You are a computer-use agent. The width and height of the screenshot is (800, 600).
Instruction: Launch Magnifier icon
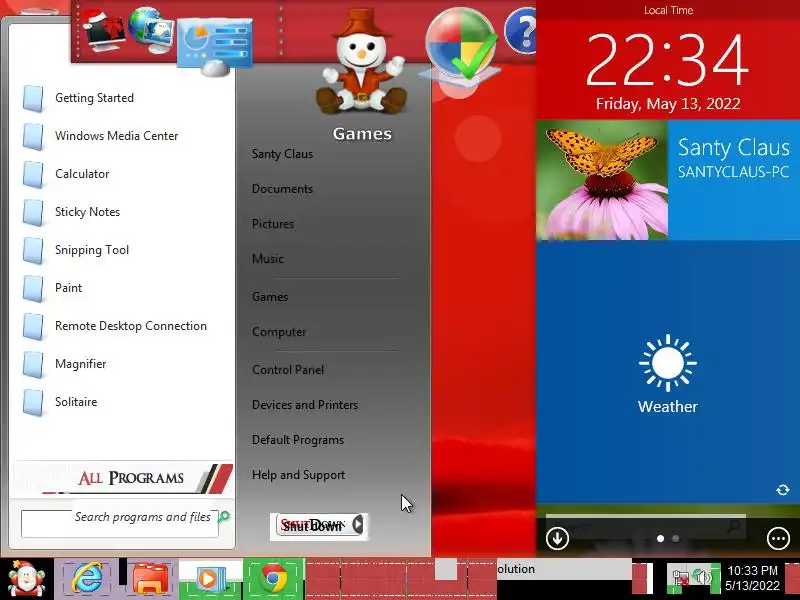point(33,364)
